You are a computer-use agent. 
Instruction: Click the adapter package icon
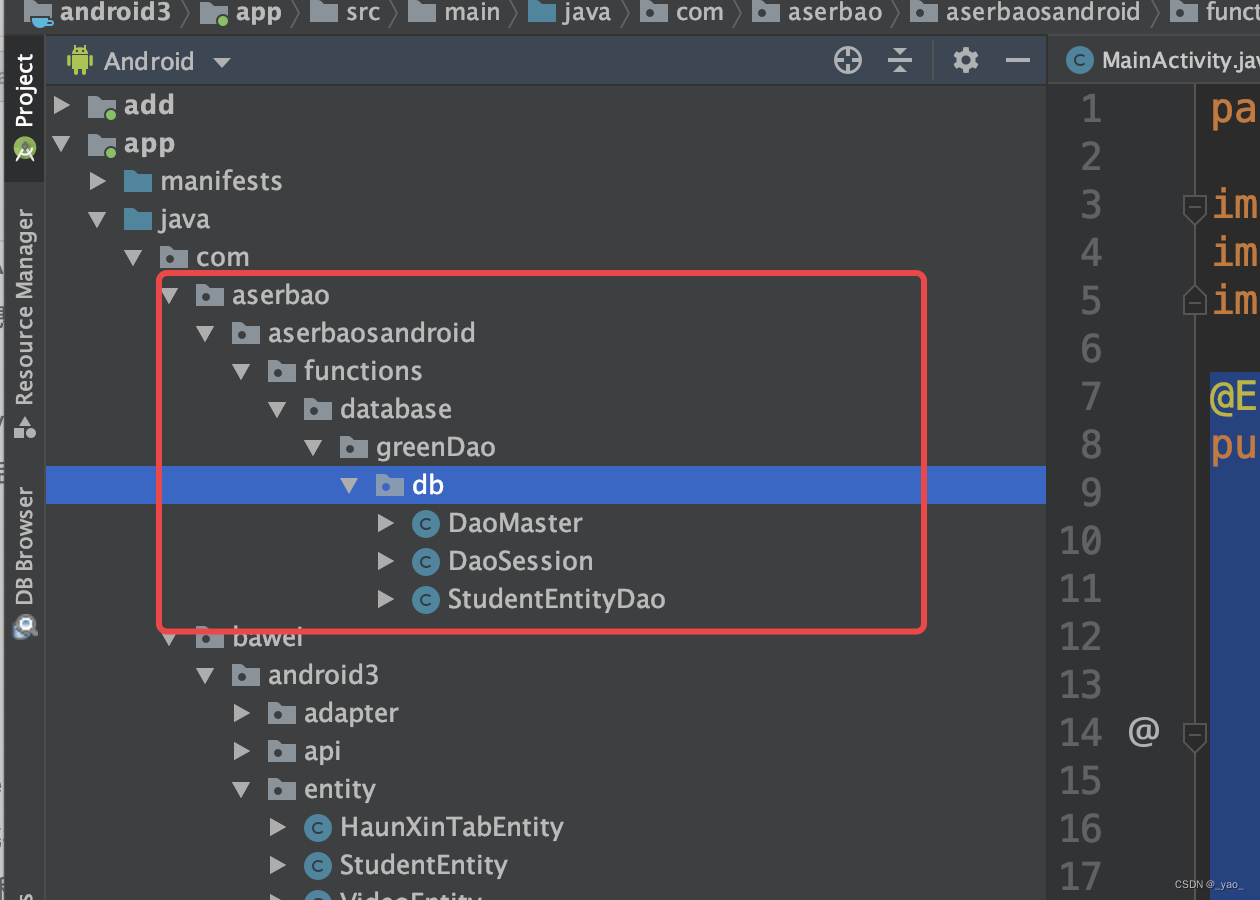[281, 713]
